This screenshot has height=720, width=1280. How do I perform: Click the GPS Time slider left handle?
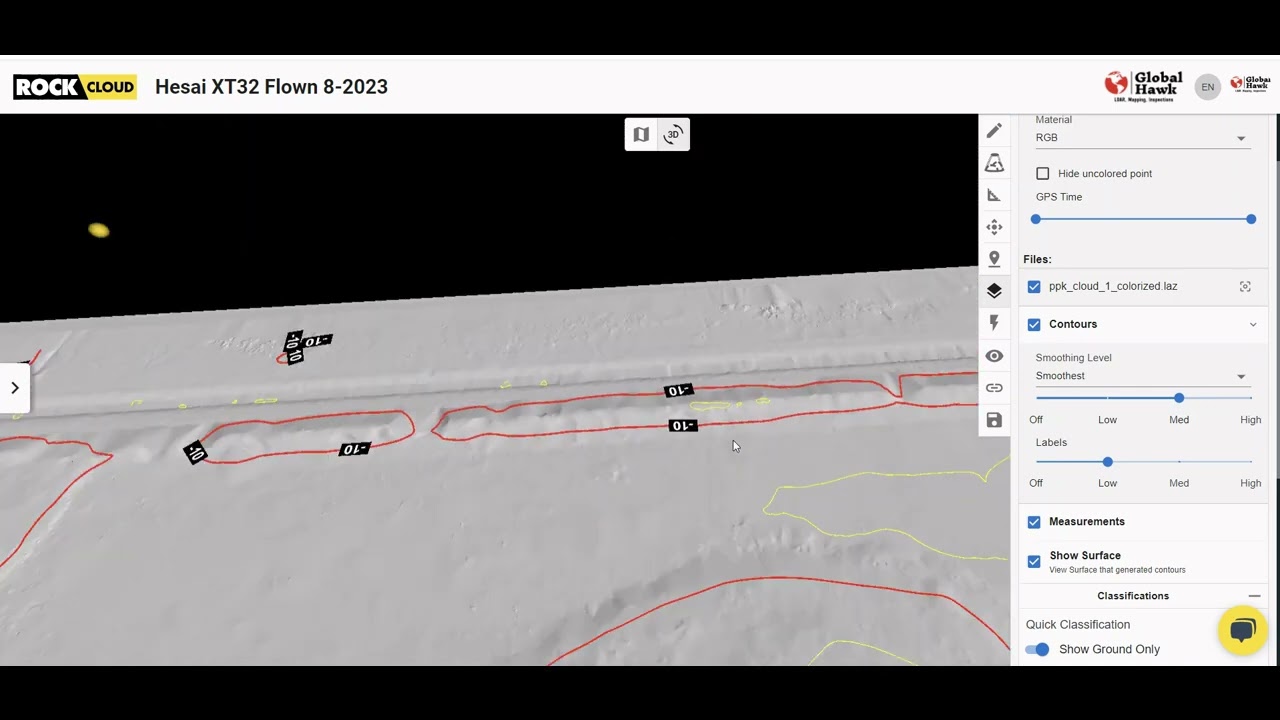pyautogui.click(x=1036, y=219)
